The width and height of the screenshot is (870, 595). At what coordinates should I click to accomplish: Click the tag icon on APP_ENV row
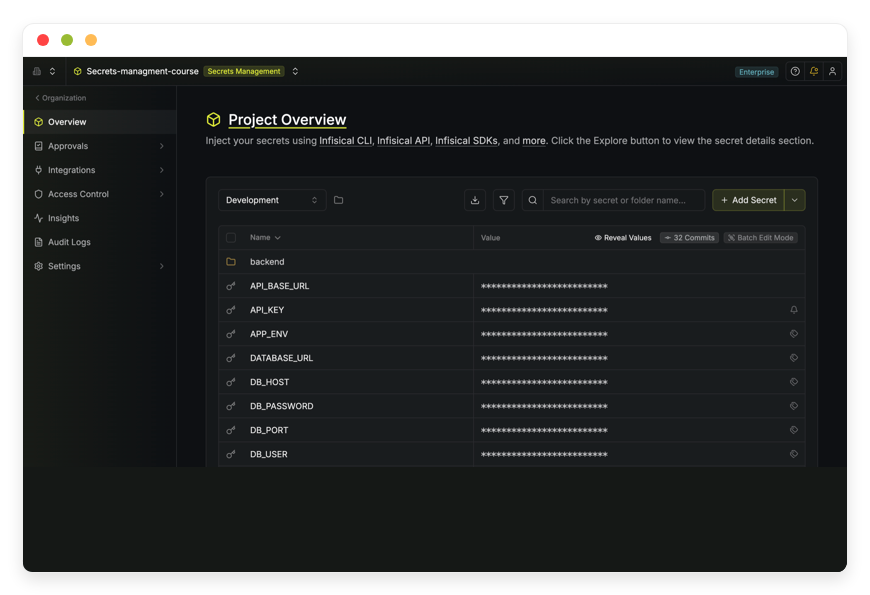click(x=794, y=334)
